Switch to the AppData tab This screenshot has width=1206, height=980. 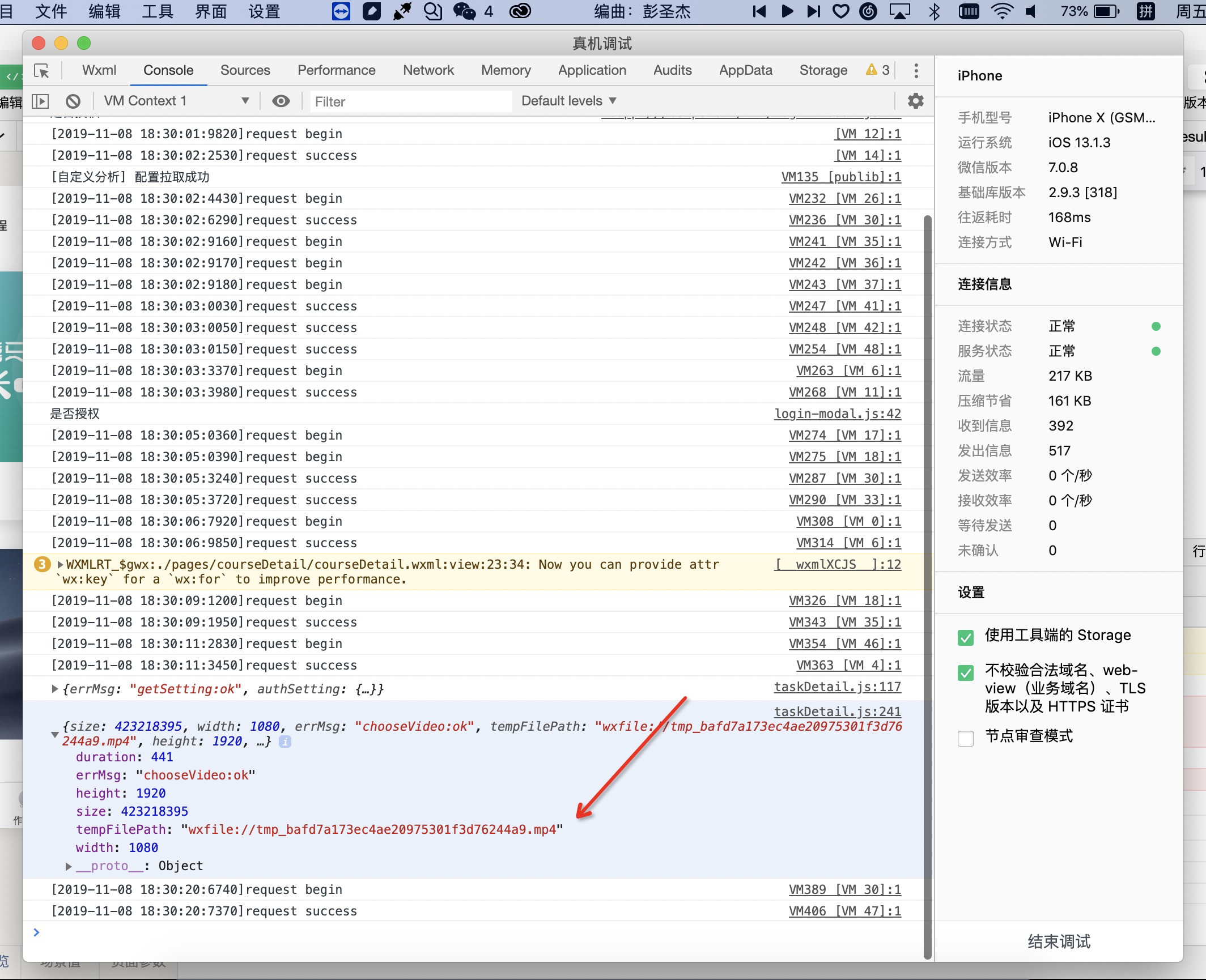tap(746, 70)
